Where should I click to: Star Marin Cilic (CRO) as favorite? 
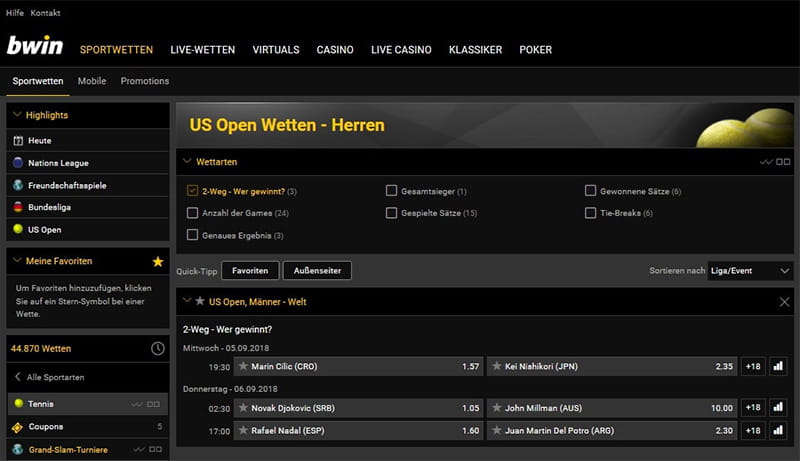coord(243,366)
